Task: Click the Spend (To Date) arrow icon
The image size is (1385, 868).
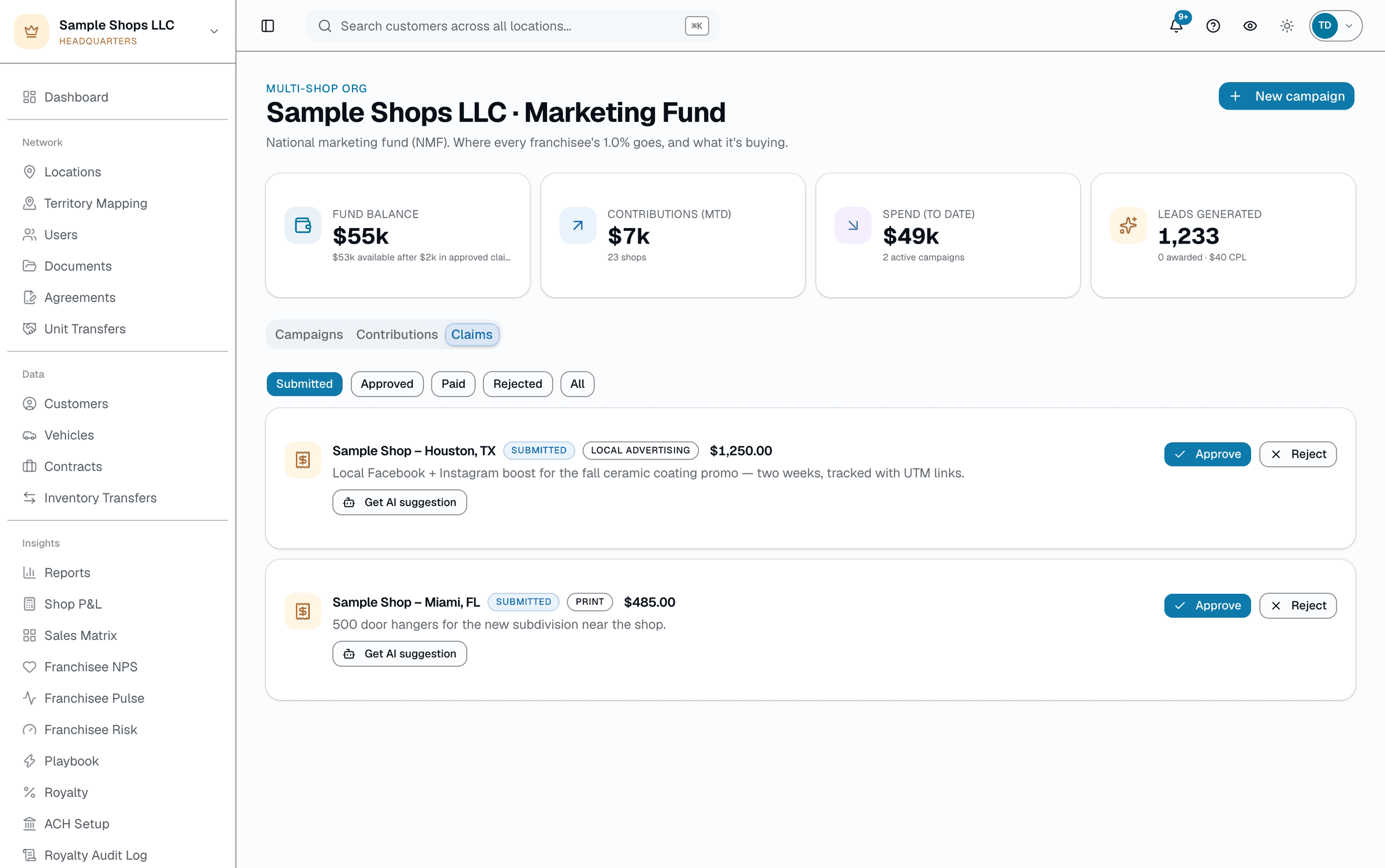Action: 853,225
